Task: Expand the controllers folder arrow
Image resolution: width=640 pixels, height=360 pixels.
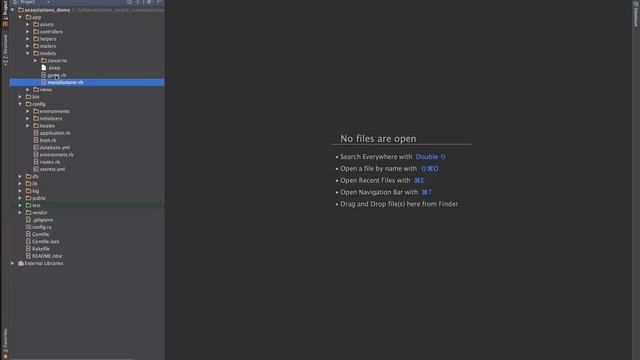Action: tap(28, 31)
